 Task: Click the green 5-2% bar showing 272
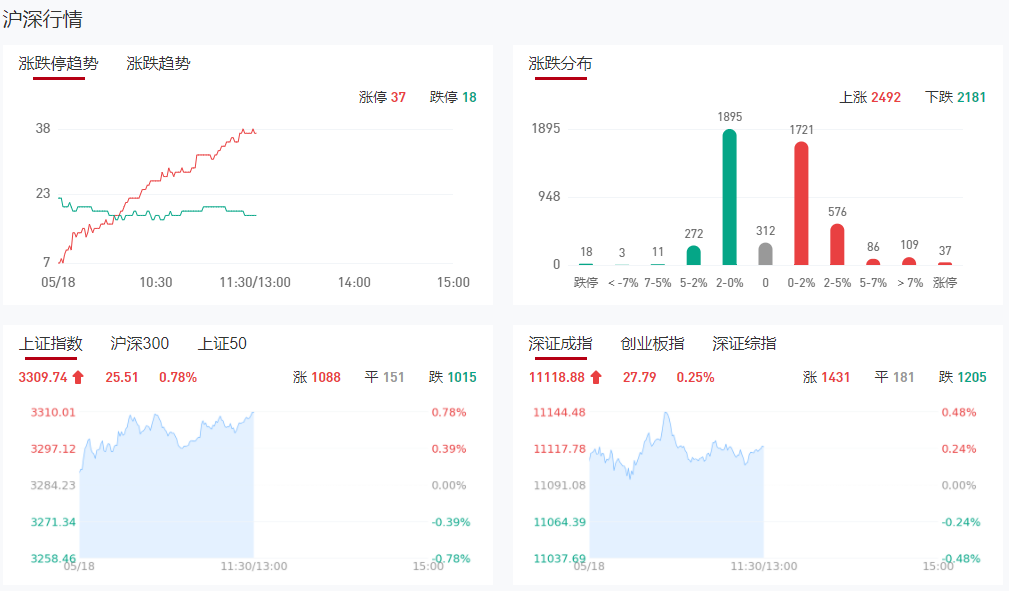pos(693,255)
